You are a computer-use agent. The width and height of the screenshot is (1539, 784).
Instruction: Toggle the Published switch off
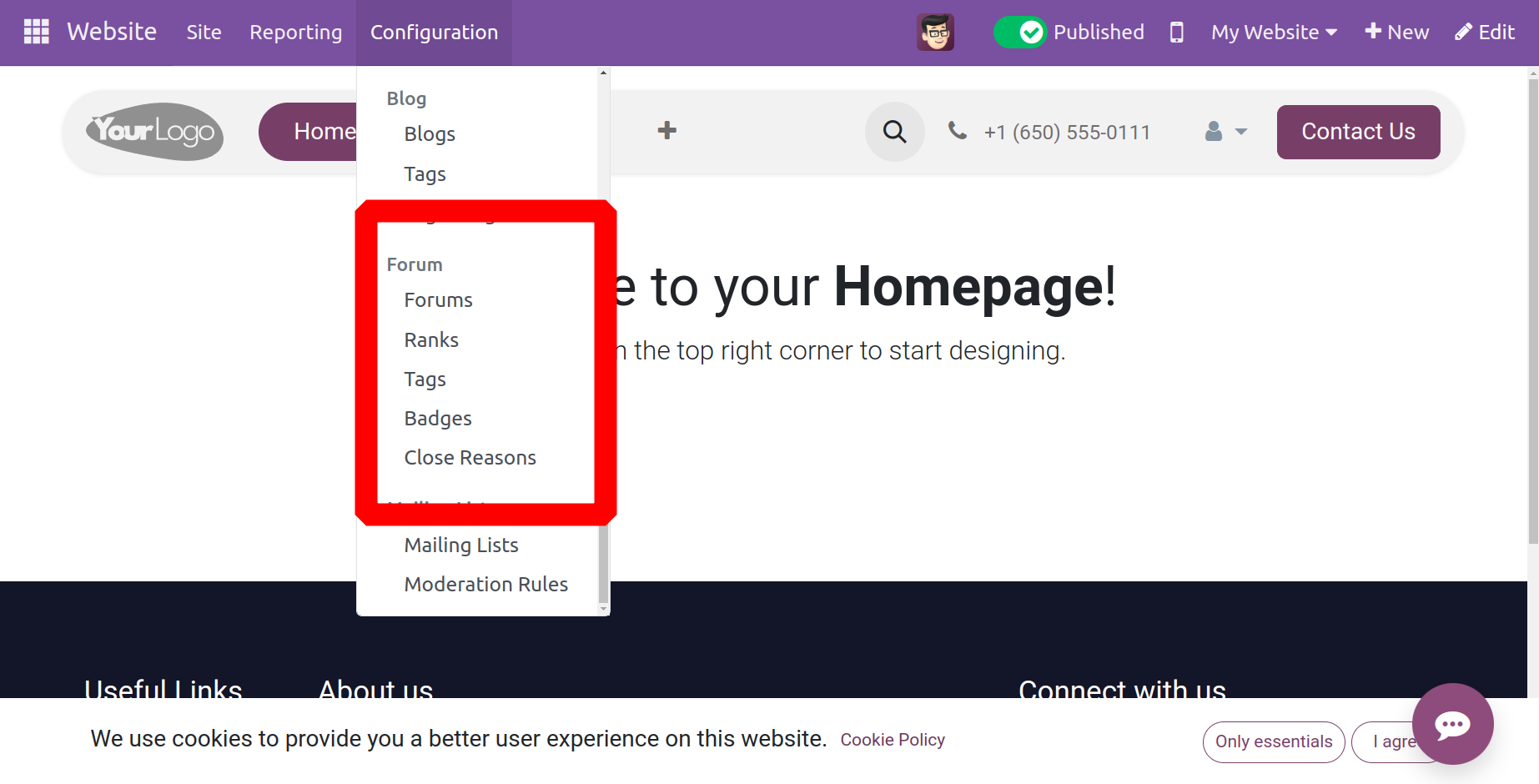pos(1019,33)
